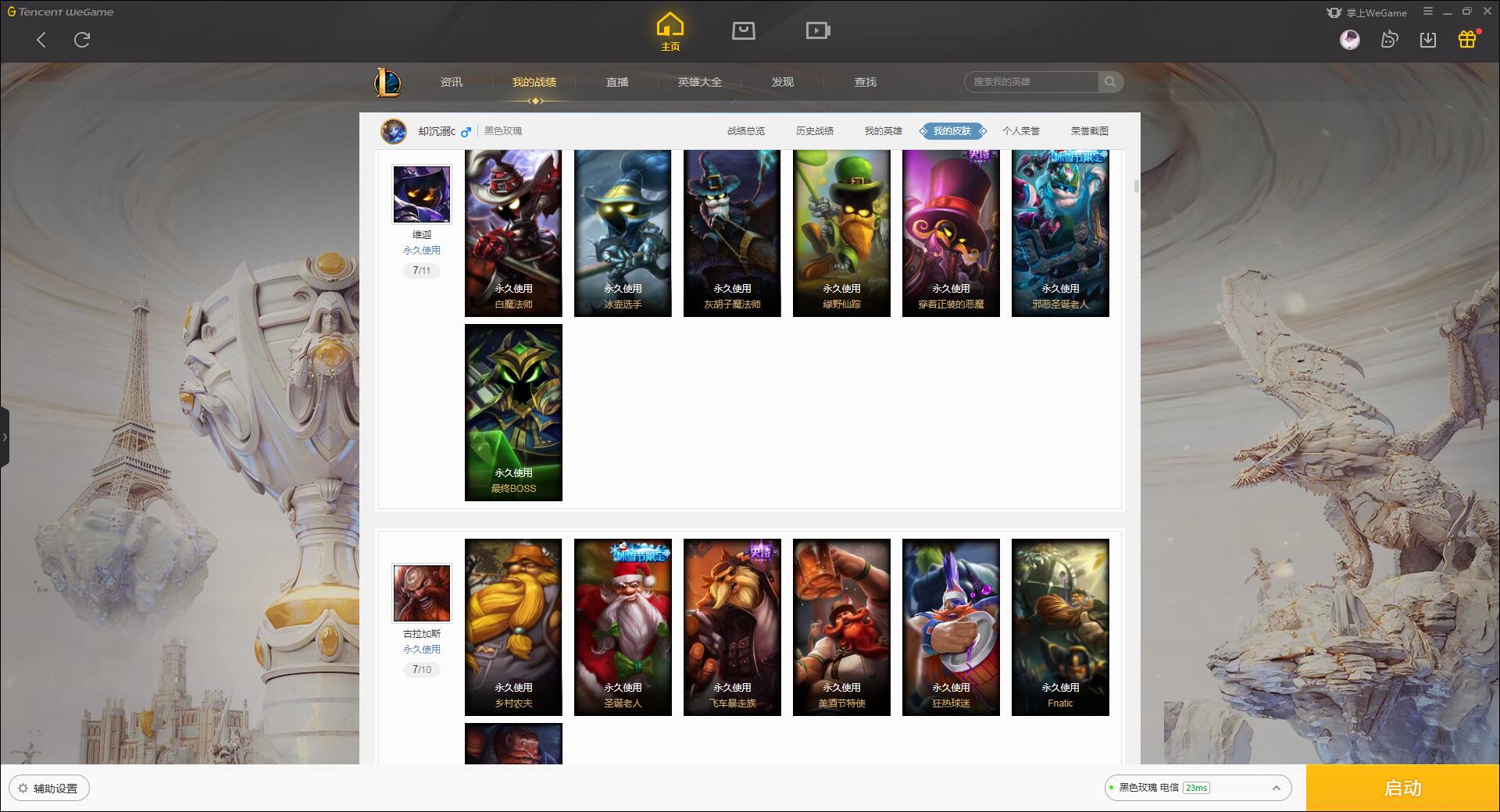Open the download manager icon
This screenshot has width=1500, height=812.
pyautogui.click(x=1428, y=39)
